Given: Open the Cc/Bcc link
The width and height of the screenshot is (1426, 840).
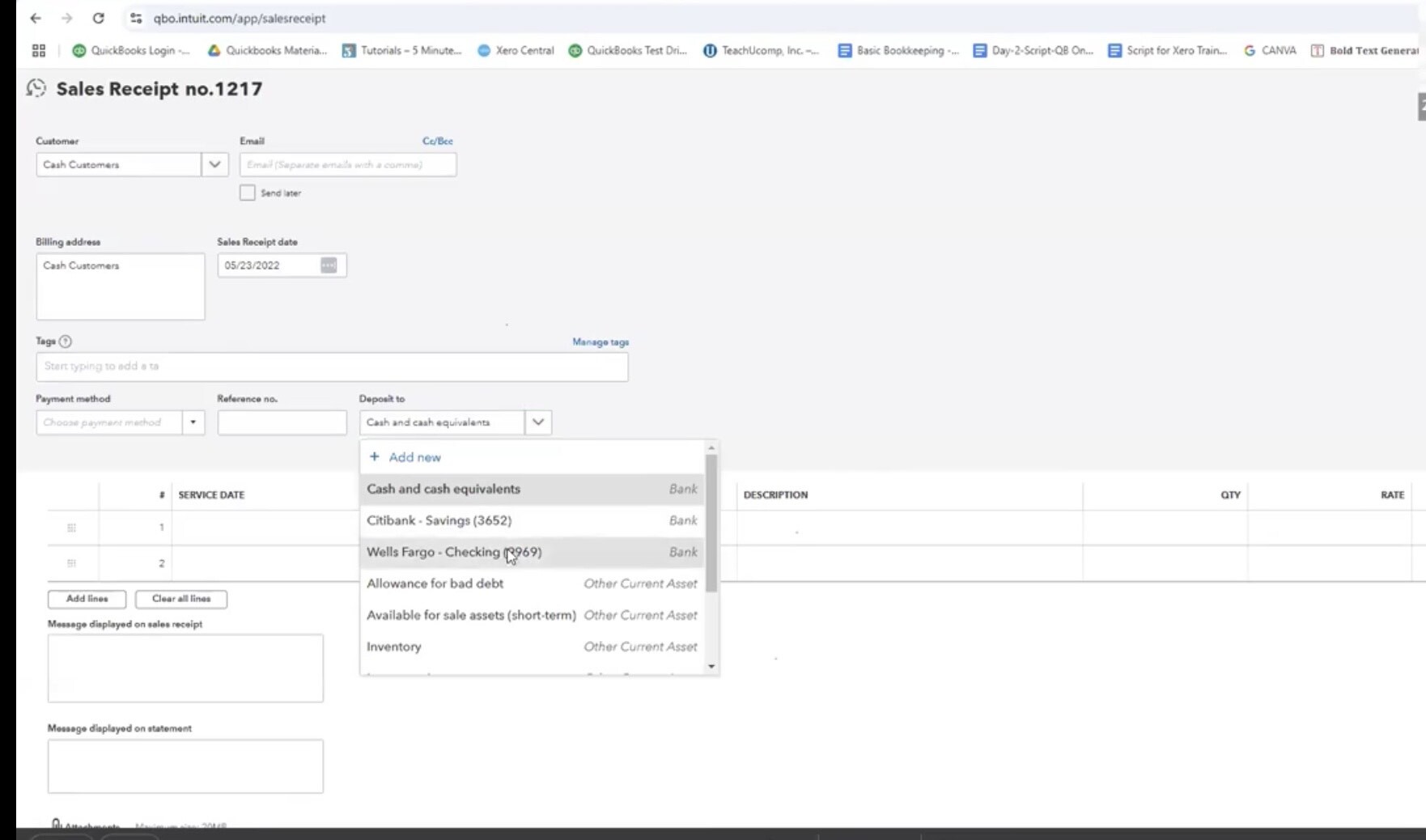Looking at the screenshot, I should [438, 141].
